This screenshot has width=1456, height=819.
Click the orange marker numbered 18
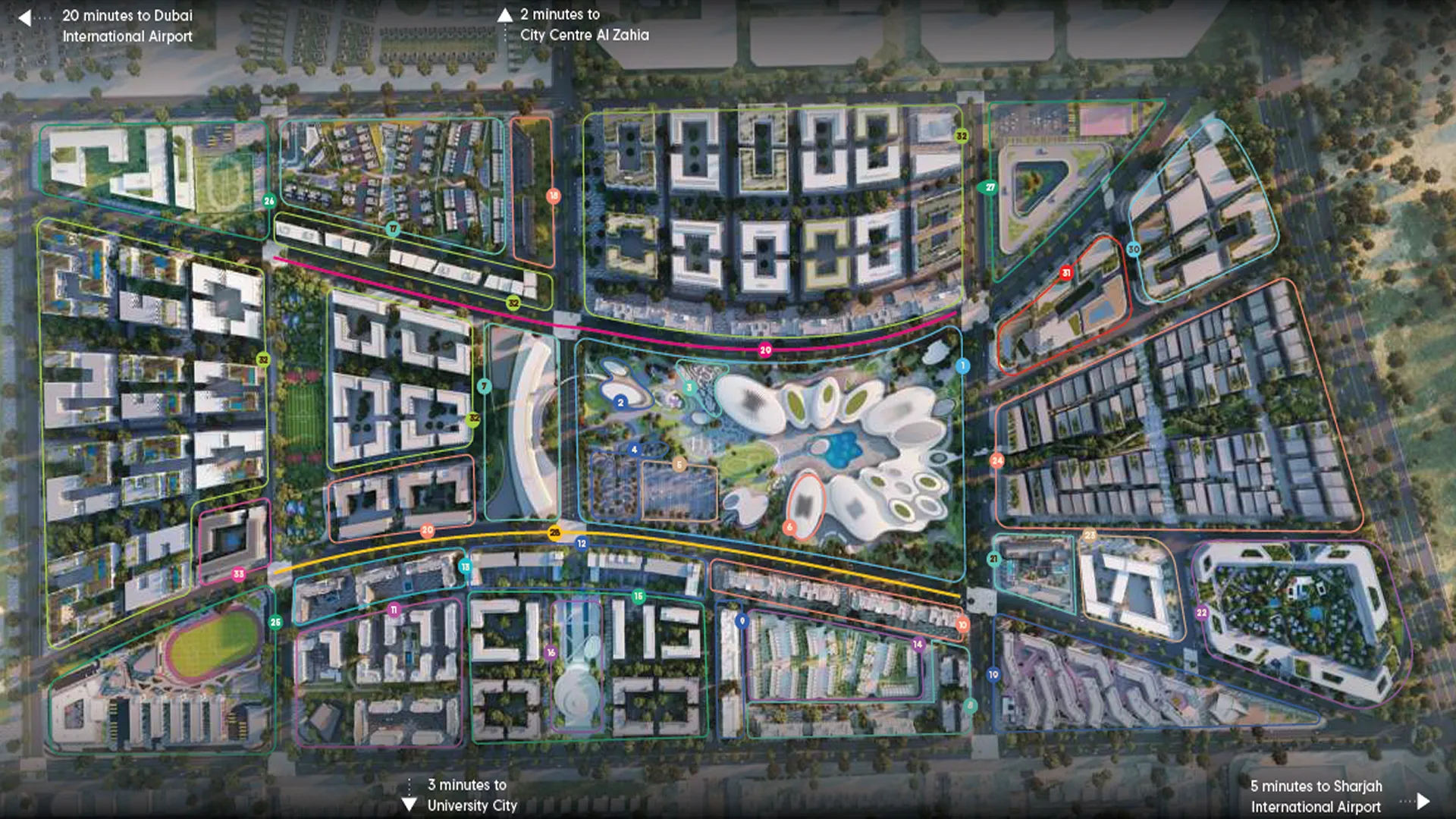coord(553,196)
